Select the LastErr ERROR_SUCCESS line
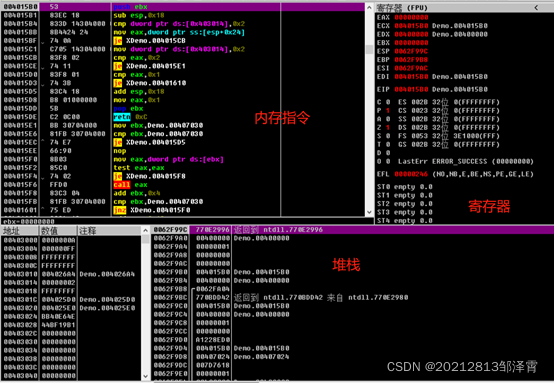This screenshot has height=383, width=554. pyautogui.click(x=466, y=161)
